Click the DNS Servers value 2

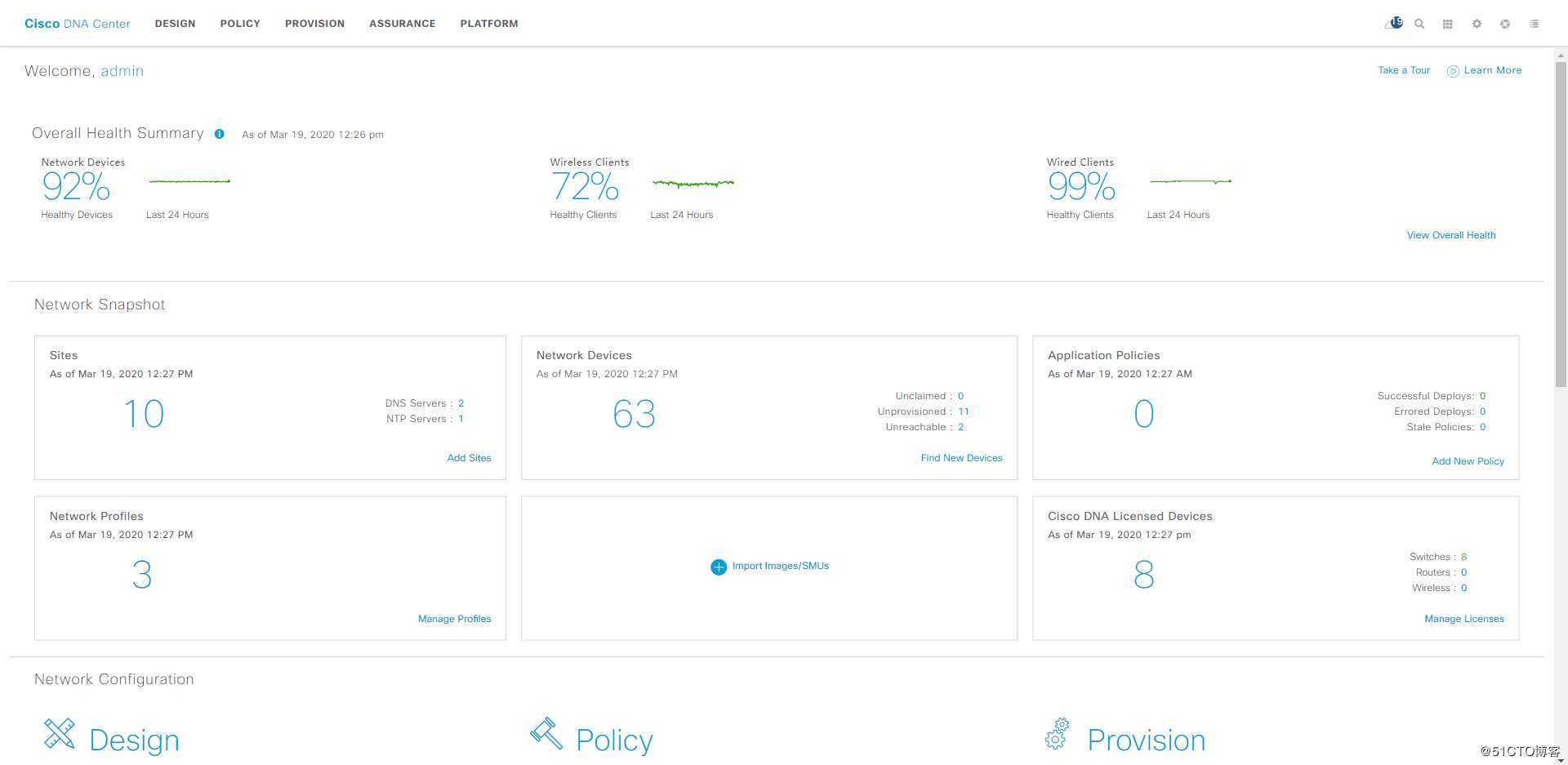(461, 403)
